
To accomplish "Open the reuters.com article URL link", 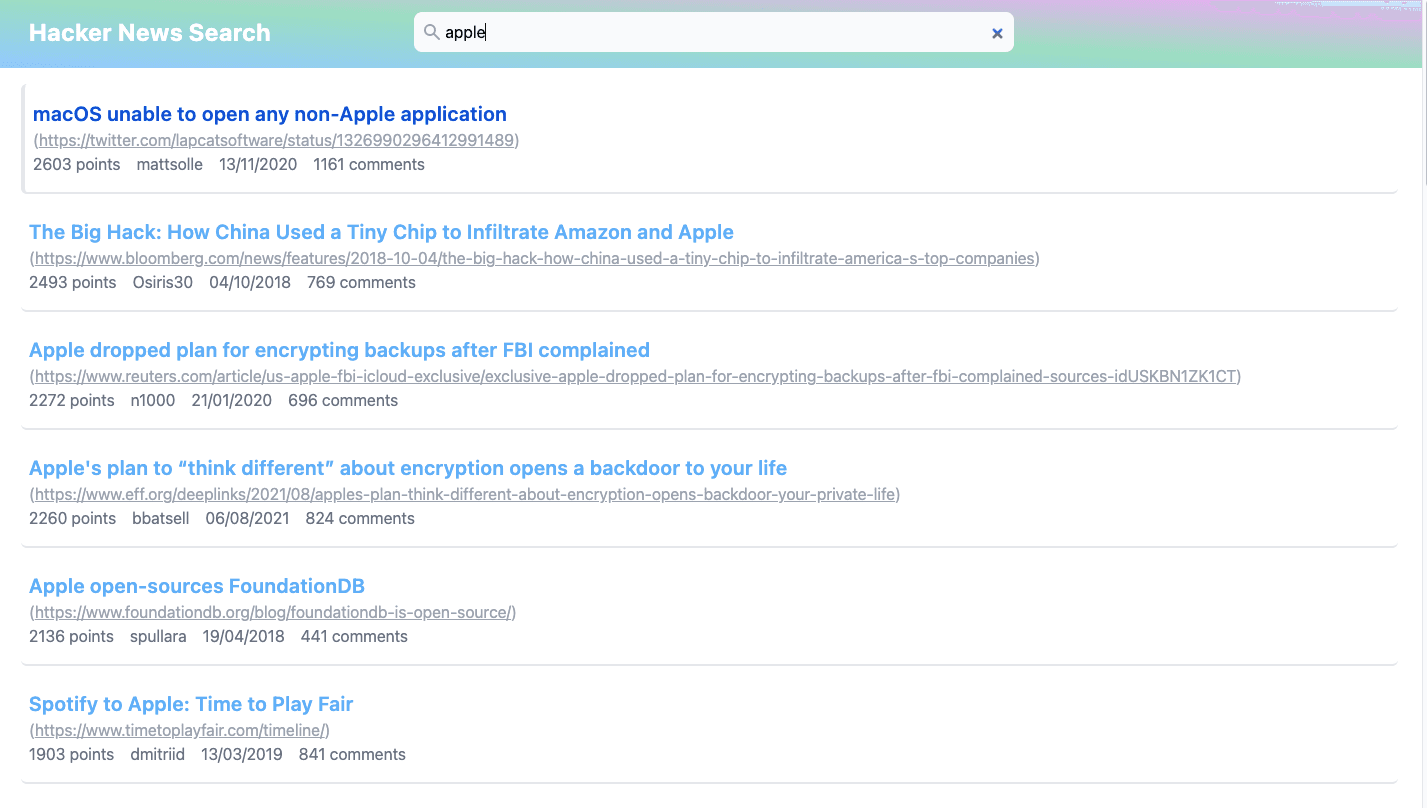I will (635, 376).
